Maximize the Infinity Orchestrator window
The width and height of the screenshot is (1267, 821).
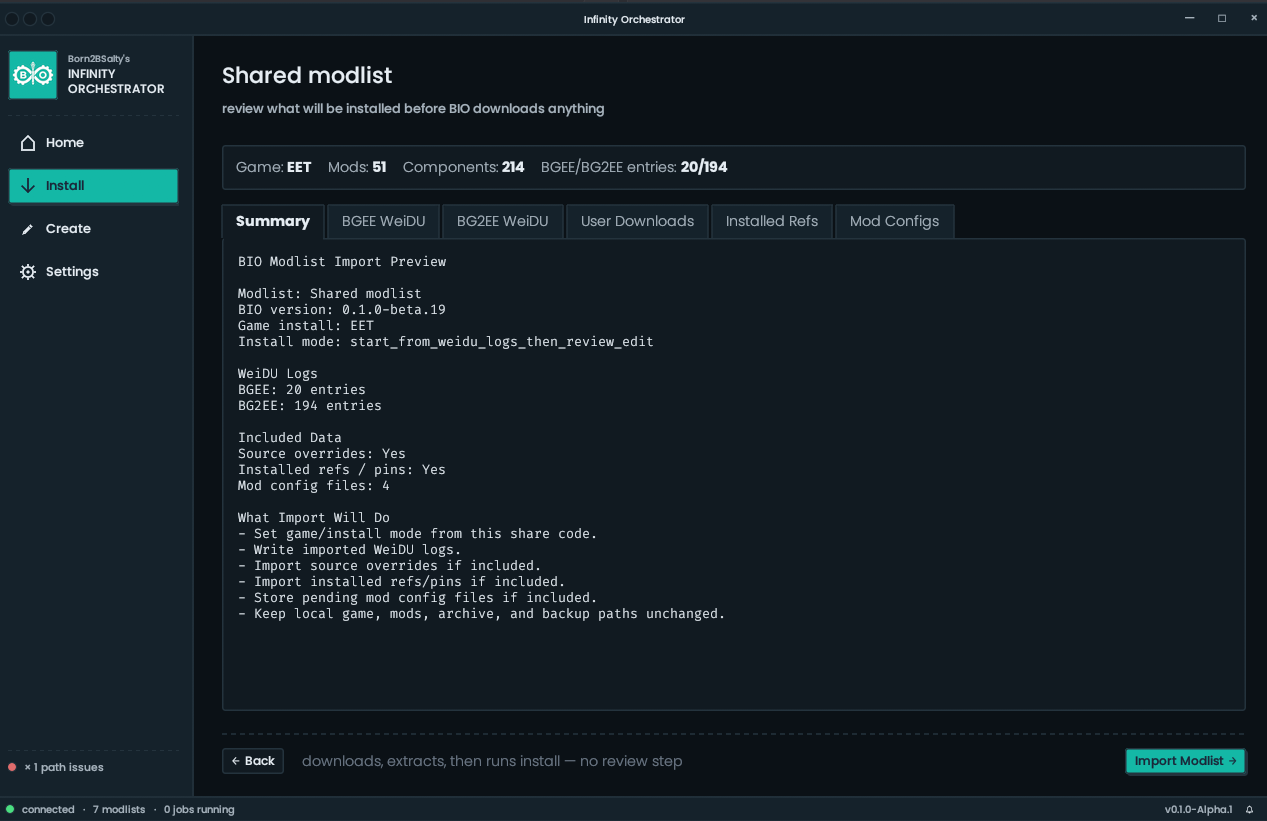click(x=1222, y=19)
